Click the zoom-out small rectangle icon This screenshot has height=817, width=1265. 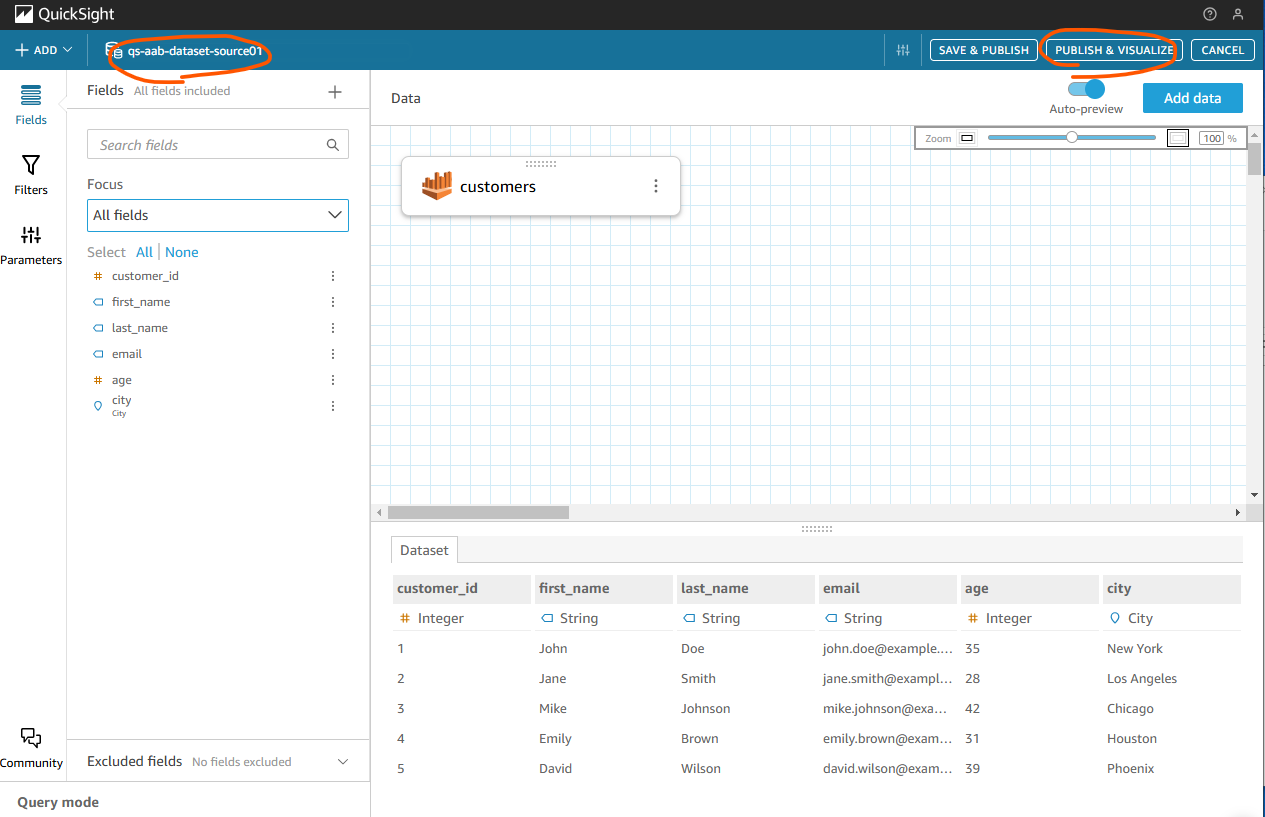click(967, 138)
